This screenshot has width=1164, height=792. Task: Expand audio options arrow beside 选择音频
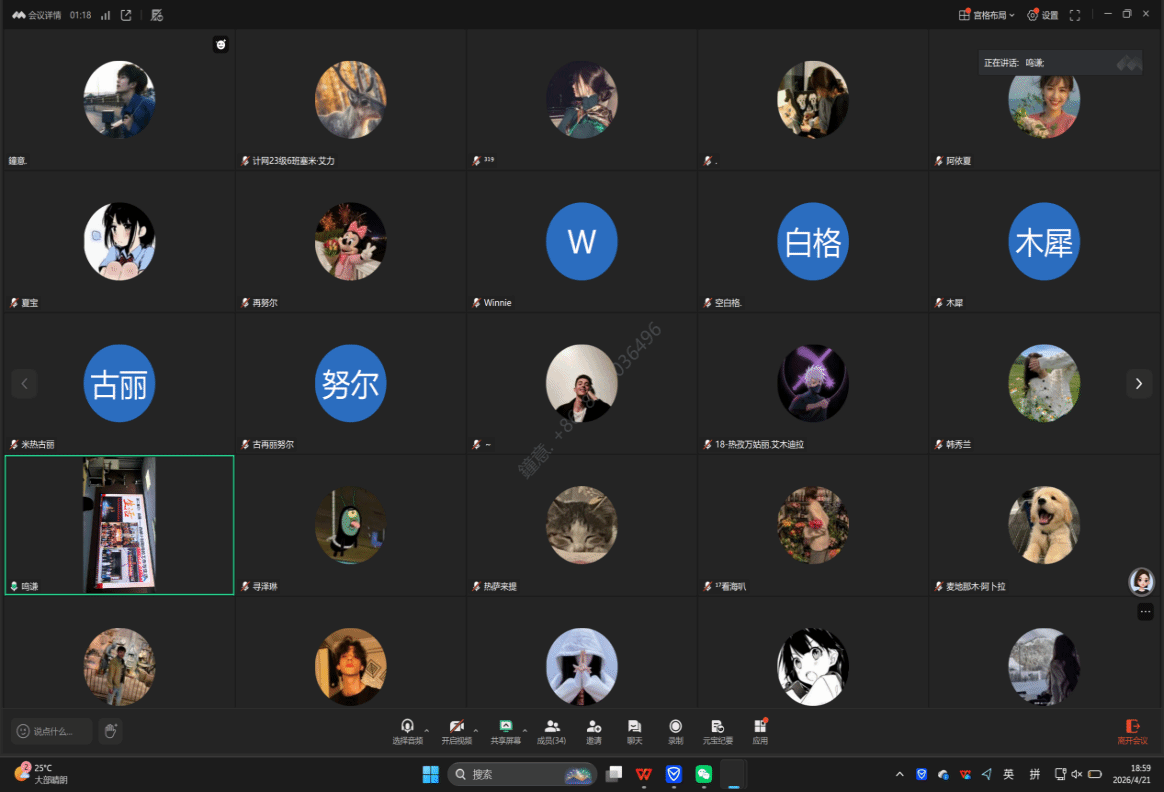[x=427, y=729]
